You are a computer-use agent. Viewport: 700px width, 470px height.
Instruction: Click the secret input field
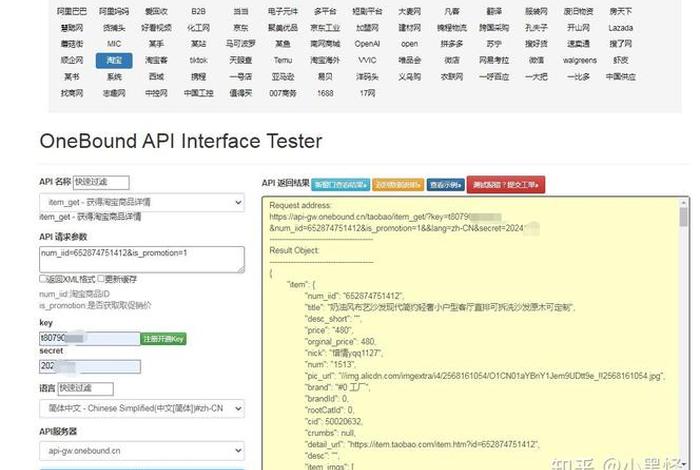pyautogui.click(x=89, y=366)
